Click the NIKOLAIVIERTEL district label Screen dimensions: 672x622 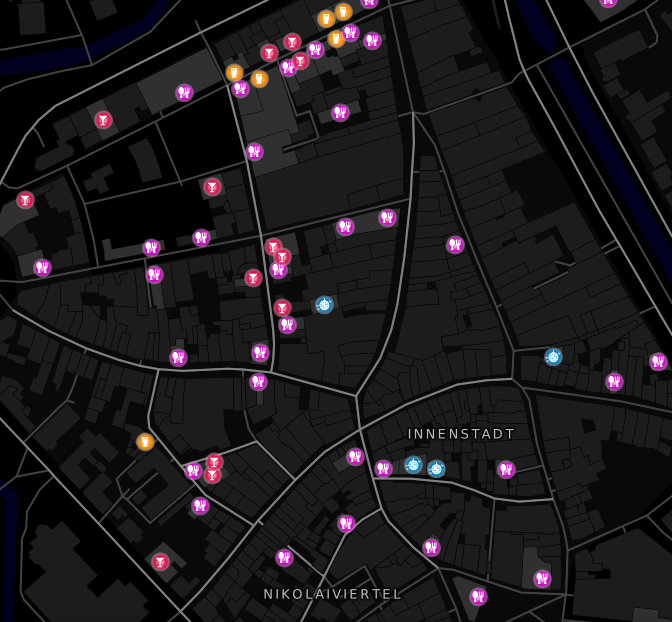tap(333, 594)
